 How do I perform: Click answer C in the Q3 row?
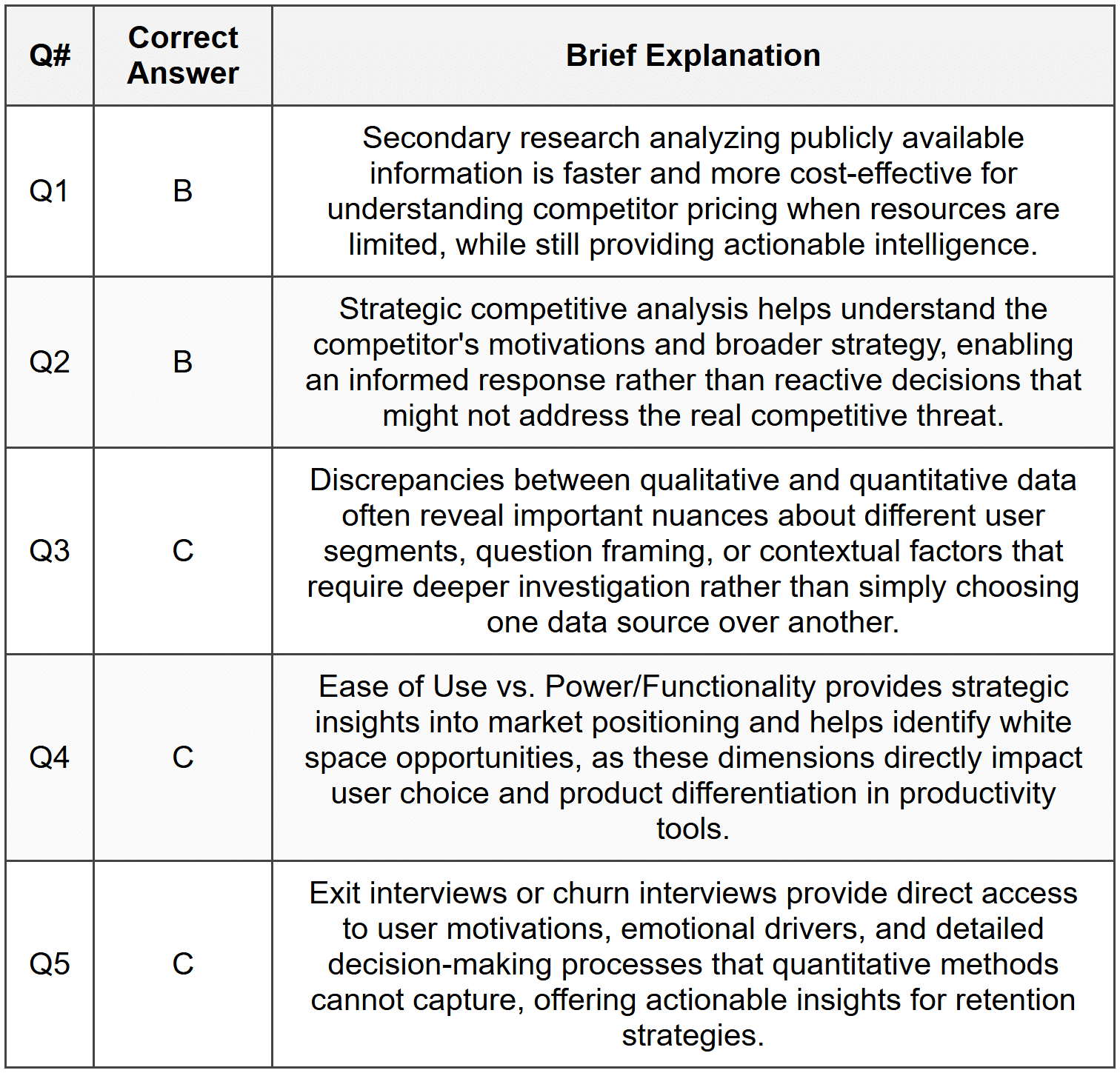tap(183, 551)
